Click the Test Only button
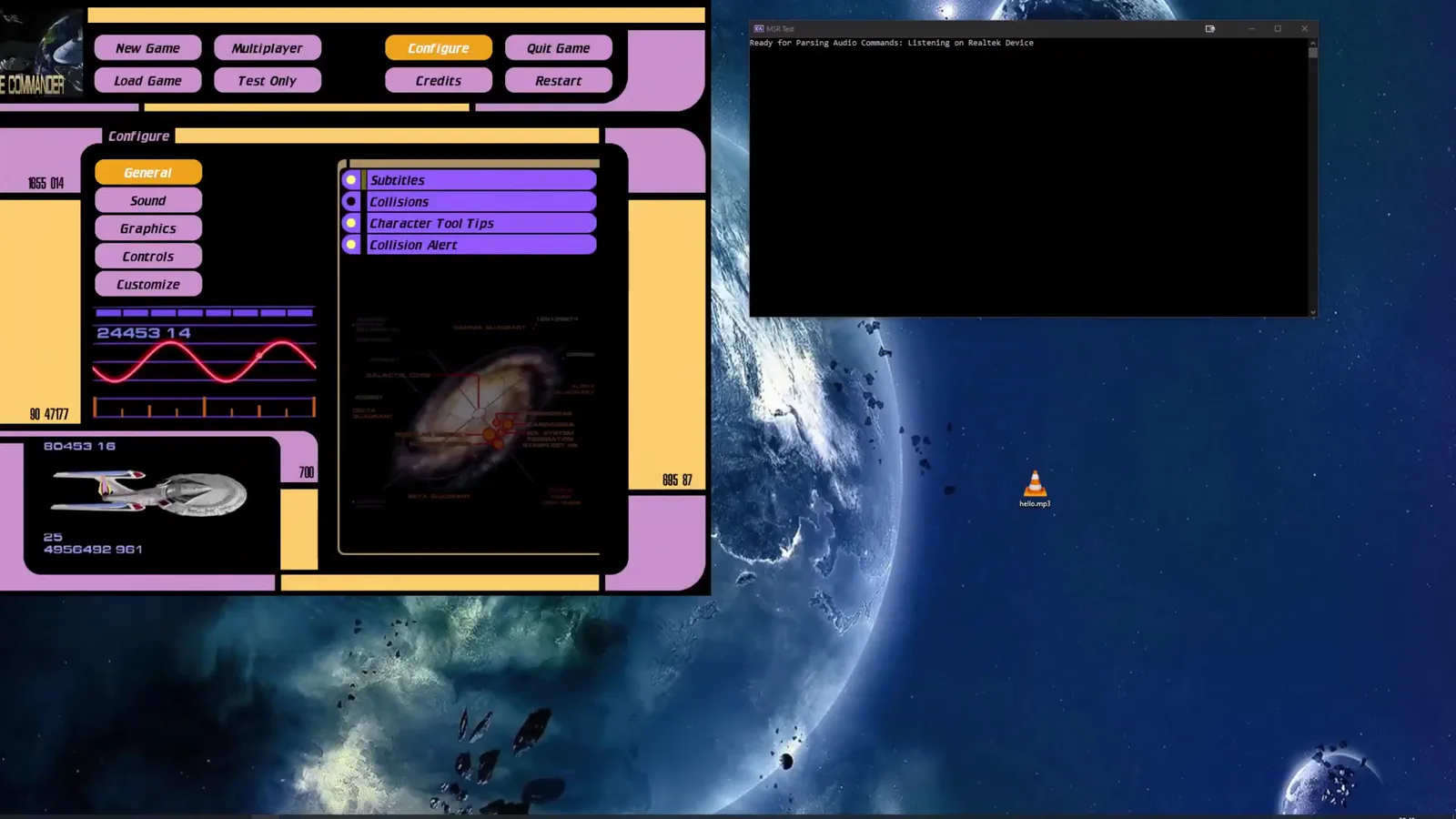The width and height of the screenshot is (1456, 819). coord(268,80)
